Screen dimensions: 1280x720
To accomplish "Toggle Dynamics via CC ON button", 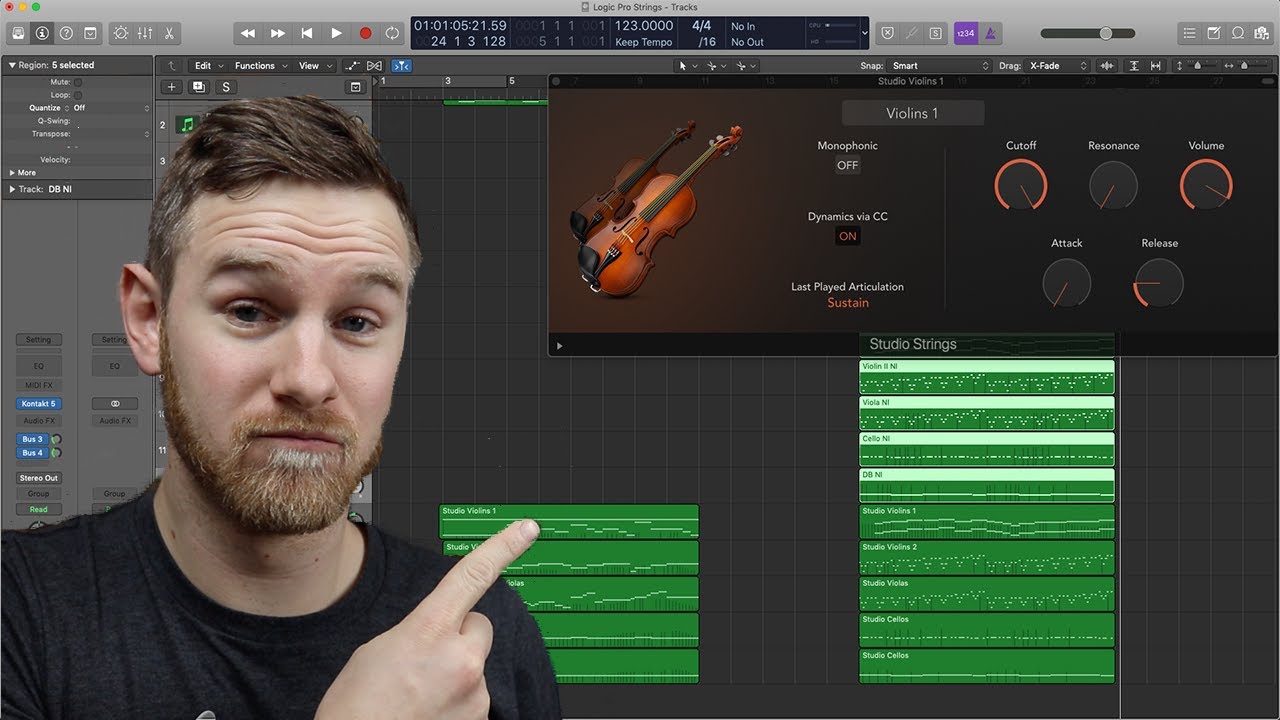I will click(848, 237).
